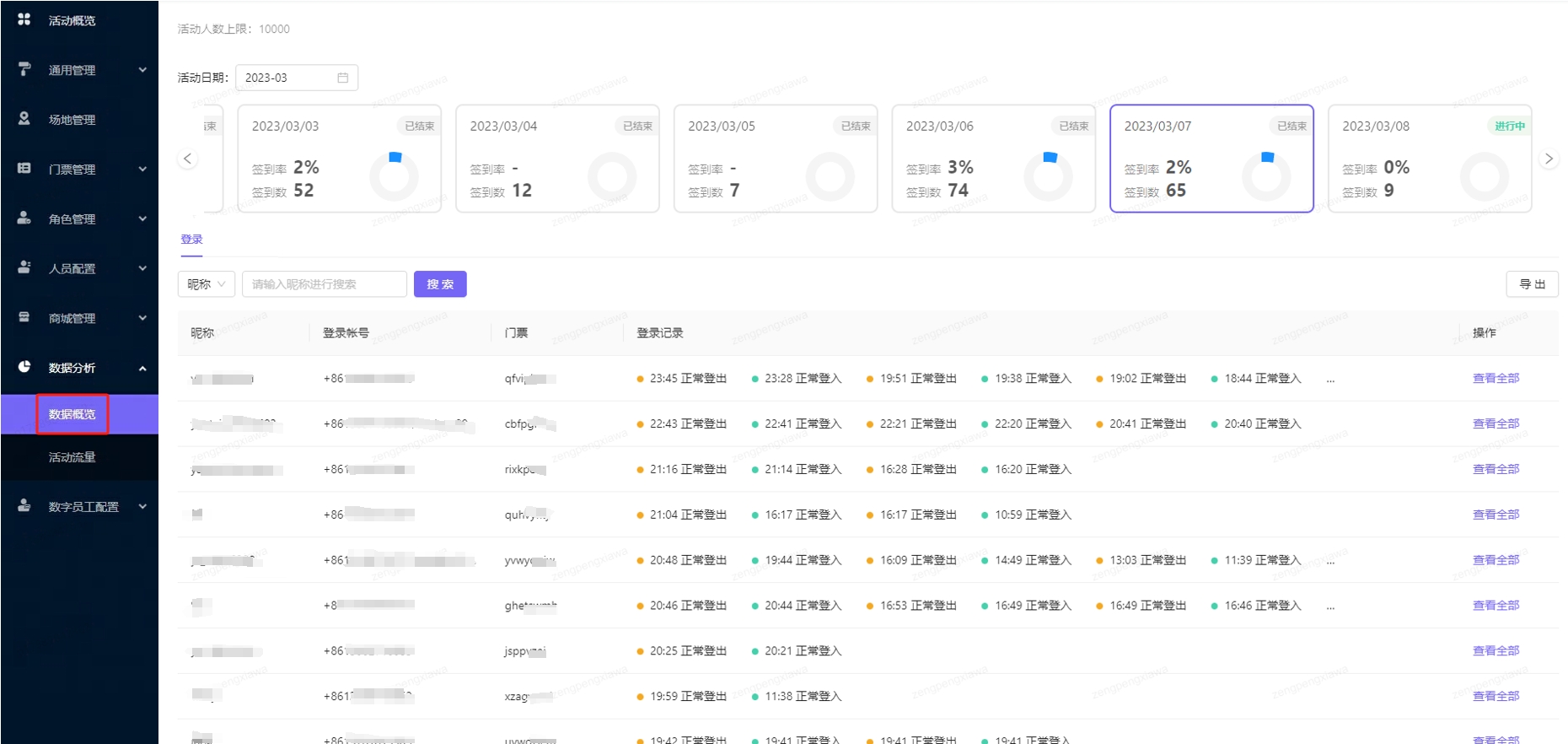Open the 活动日期 2023-03 date picker

[x=297, y=78]
